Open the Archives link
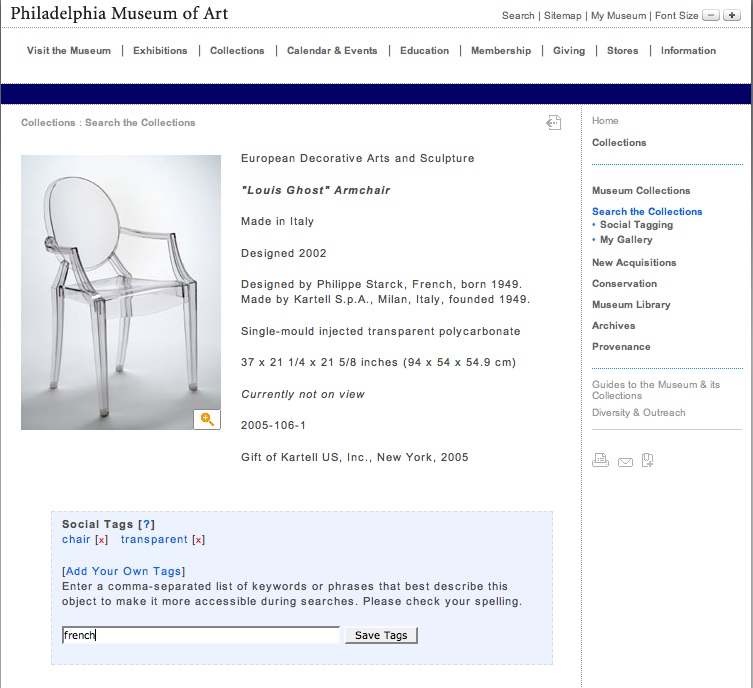This screenshot has height=688, width=753. [x=614, y=326]
